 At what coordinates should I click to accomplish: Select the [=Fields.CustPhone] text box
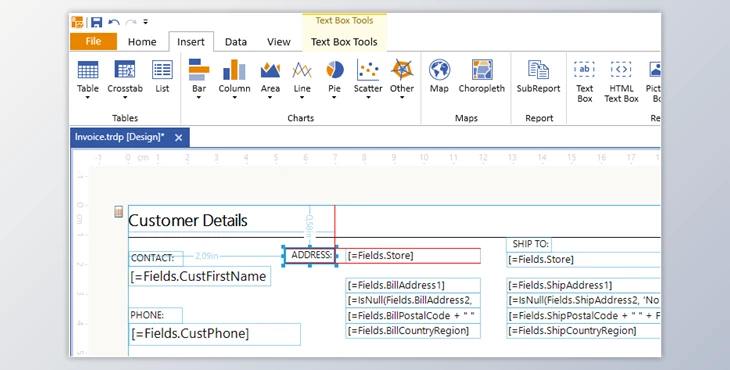click(x=214, y=334)
